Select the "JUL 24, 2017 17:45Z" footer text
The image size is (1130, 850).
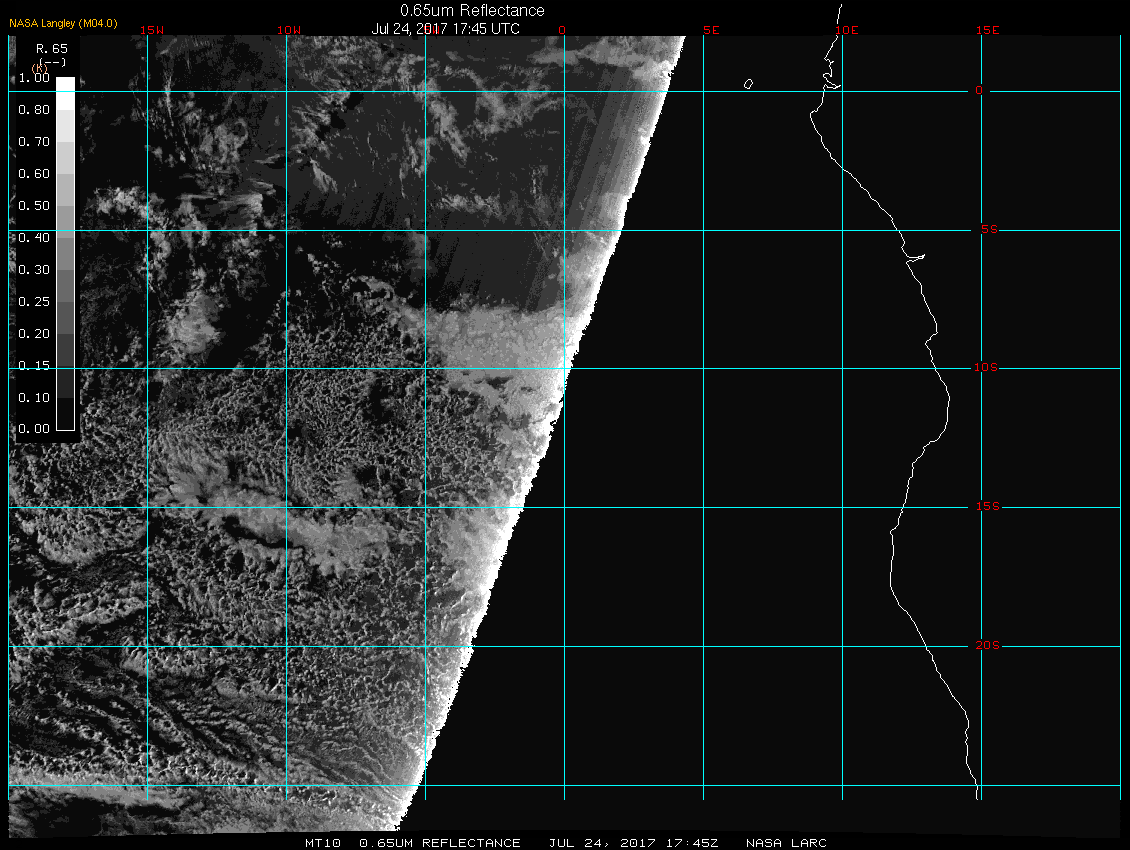click(633, 843)
